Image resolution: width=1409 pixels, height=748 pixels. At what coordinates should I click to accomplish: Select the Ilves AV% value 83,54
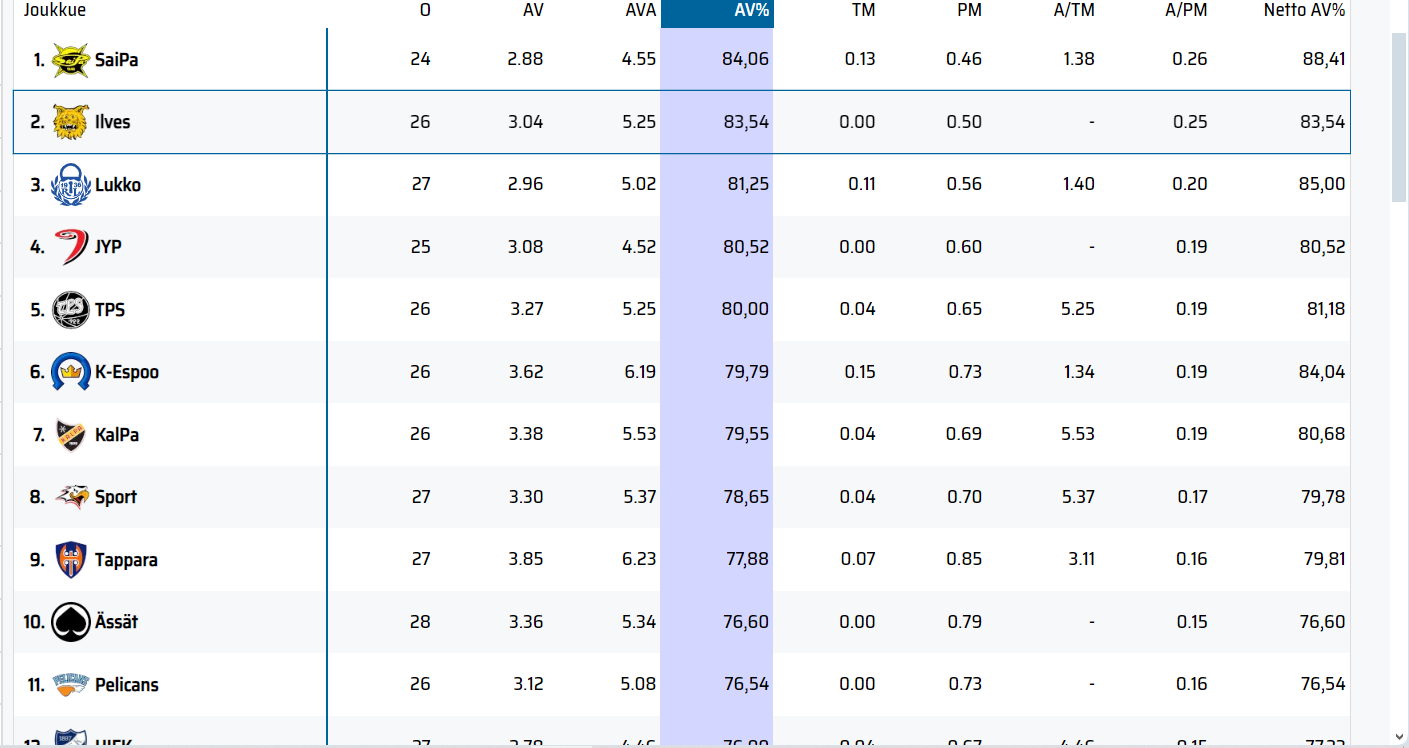pyautogui.click(x=745, y=122)
